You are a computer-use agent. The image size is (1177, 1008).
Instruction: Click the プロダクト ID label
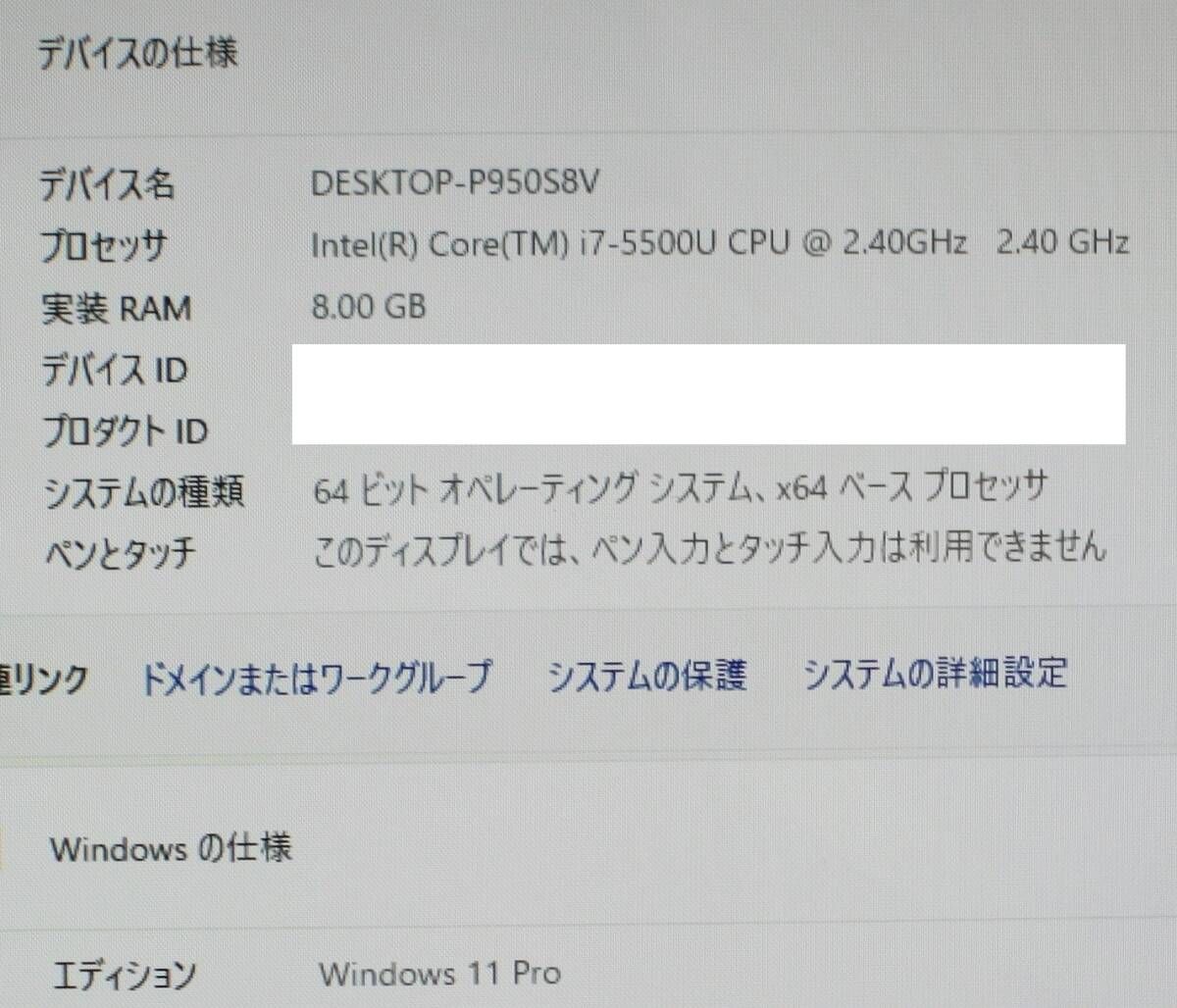point(125,431)
